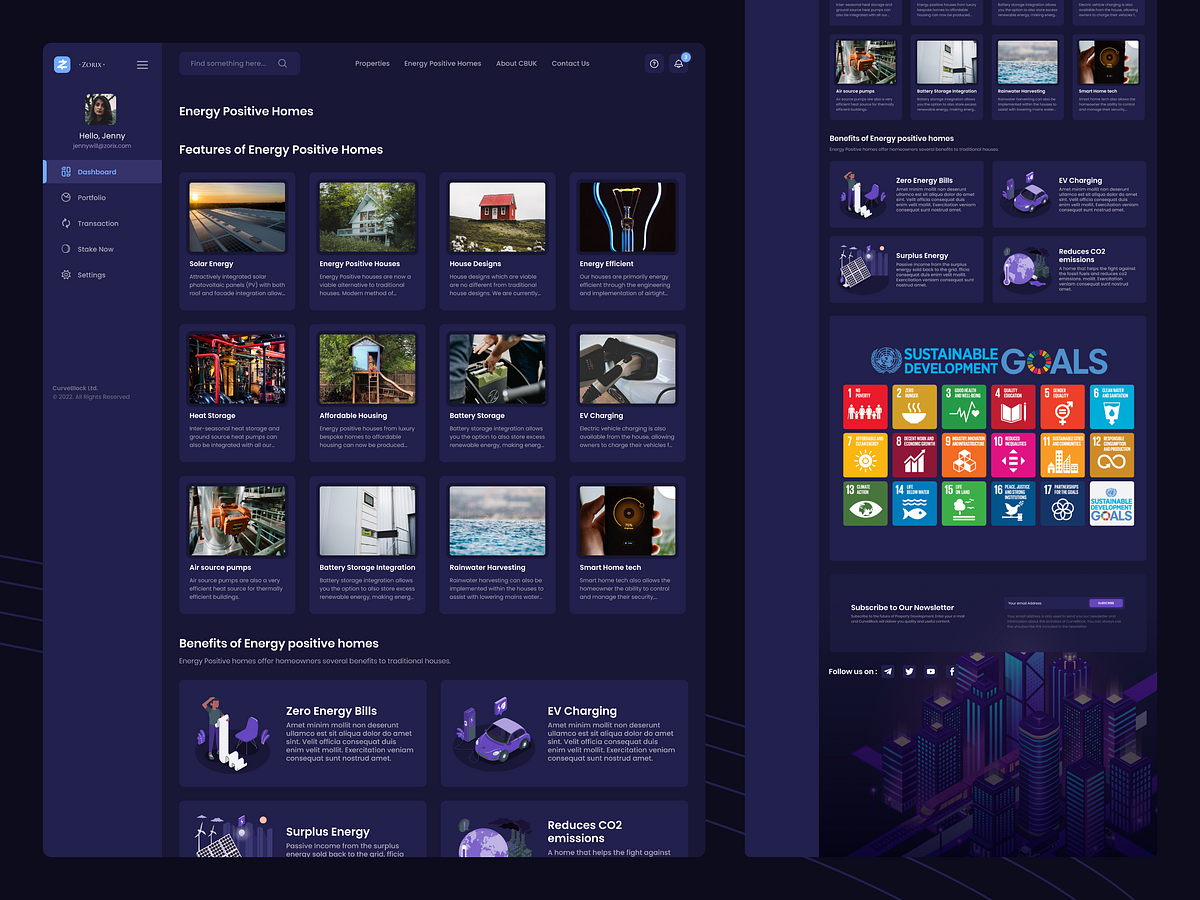This screenshot has height=900, width=1200.
Task: Open the About CBUK nav item
Action: [516, 63]
